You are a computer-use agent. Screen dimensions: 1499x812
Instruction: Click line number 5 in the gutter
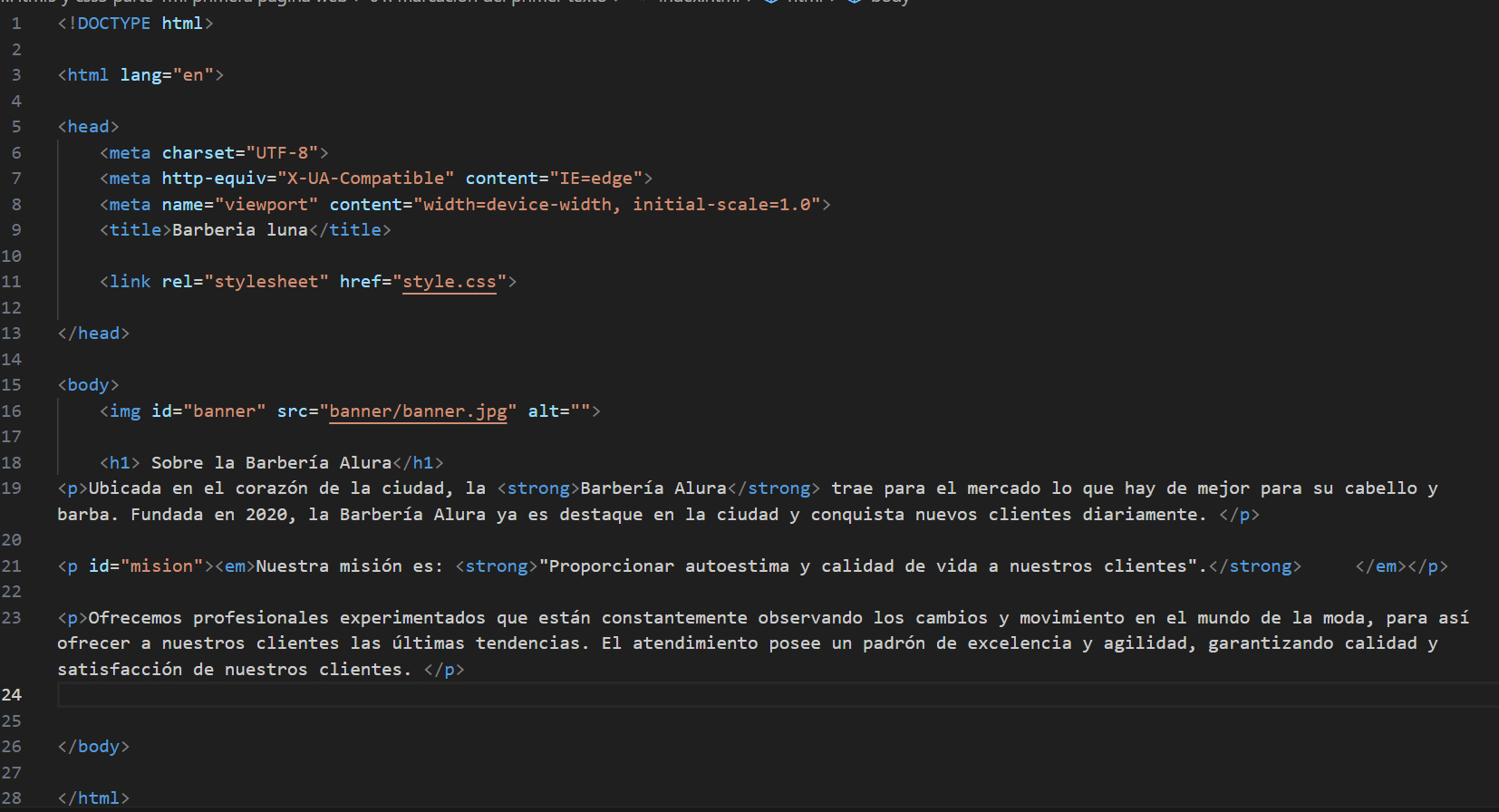coord(16,127)
